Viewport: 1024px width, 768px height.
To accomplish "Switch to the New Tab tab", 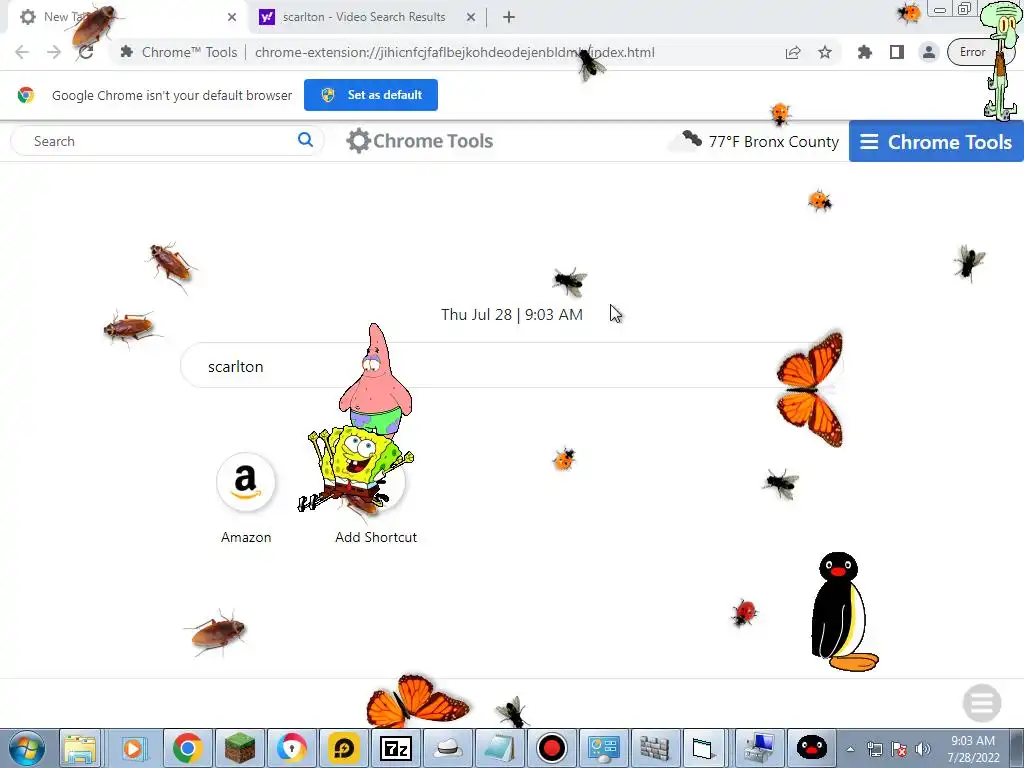I will (x=124, y=17).
